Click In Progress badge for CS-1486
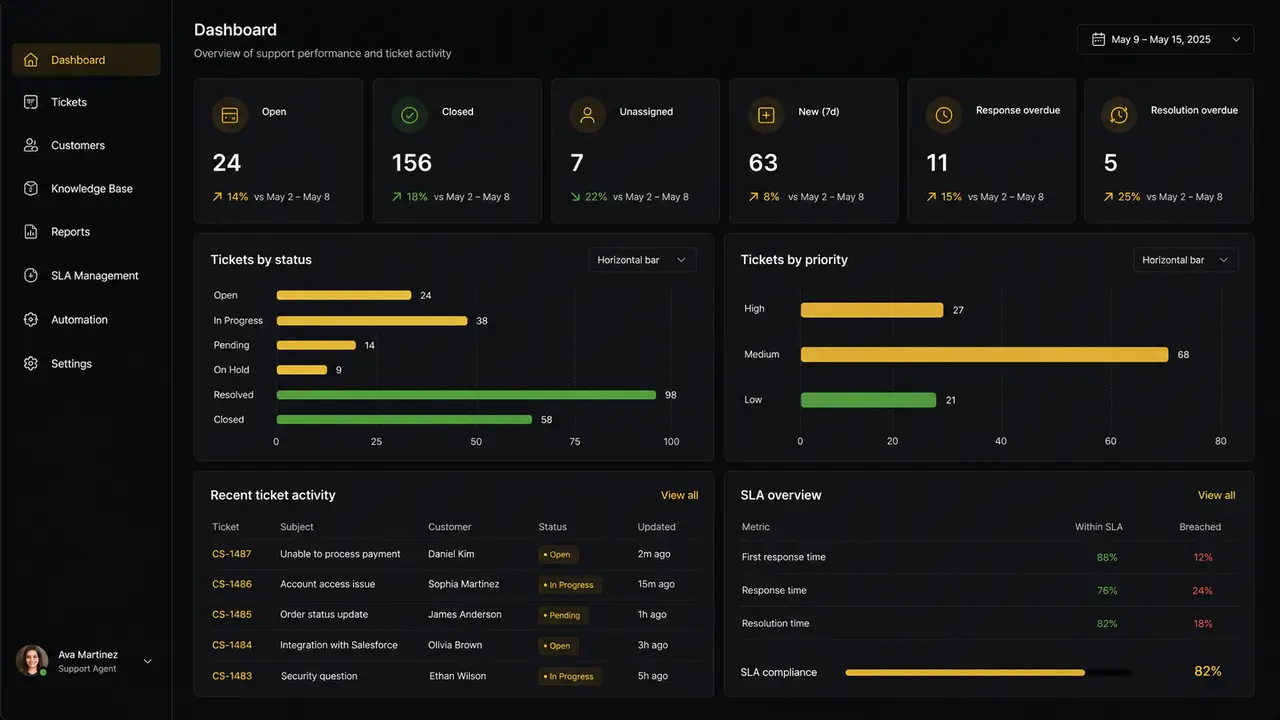This screenshot has width=1280, height=720. (x=570, y=585)
